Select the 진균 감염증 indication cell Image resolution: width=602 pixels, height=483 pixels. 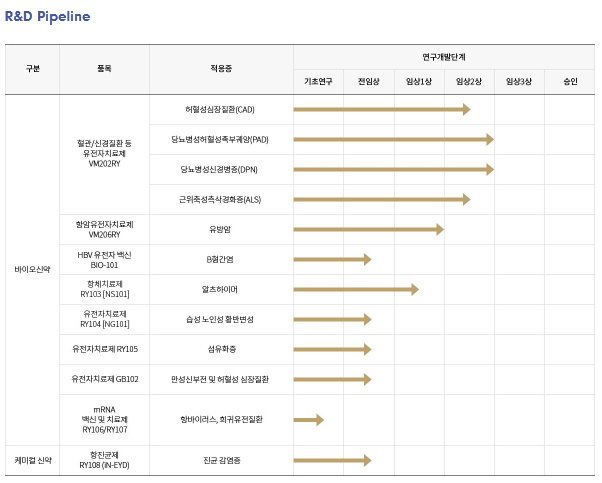[221, 460]
